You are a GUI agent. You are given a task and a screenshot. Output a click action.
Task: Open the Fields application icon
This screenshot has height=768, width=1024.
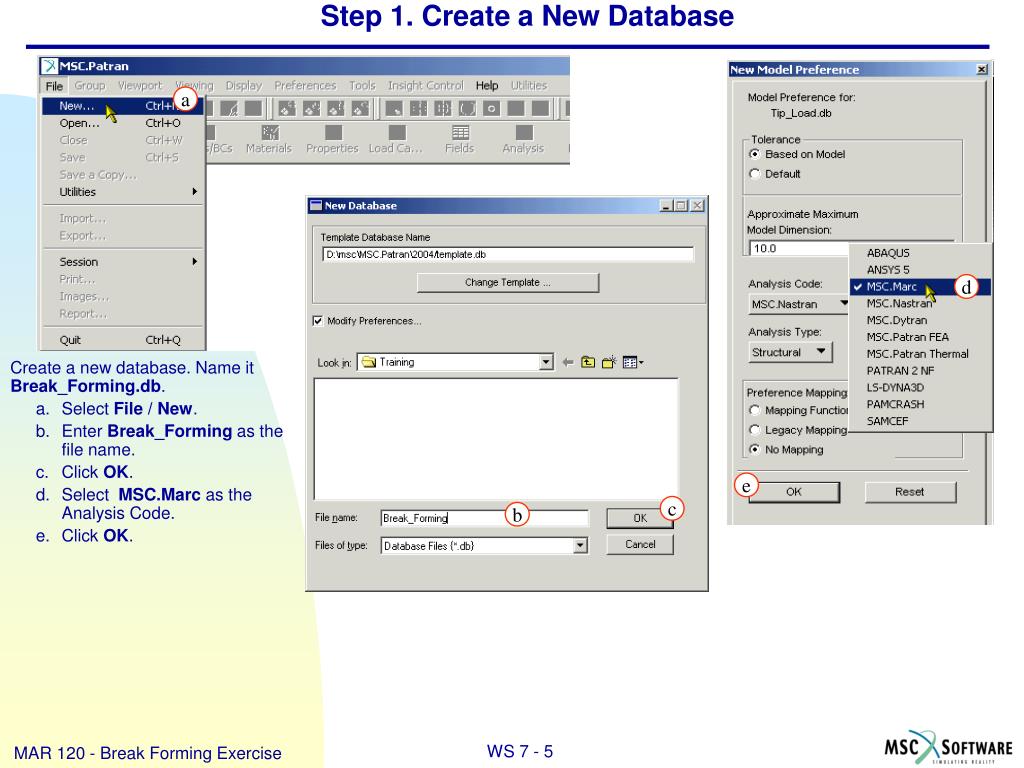460,140
